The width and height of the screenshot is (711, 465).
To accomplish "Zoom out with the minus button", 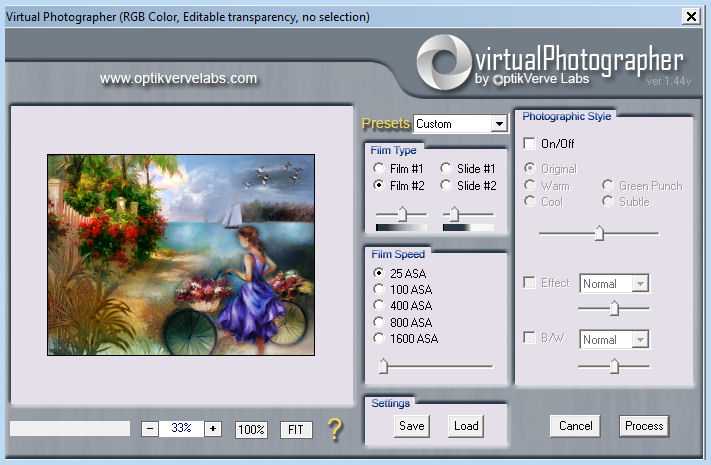I will click(x=150, y=428).
